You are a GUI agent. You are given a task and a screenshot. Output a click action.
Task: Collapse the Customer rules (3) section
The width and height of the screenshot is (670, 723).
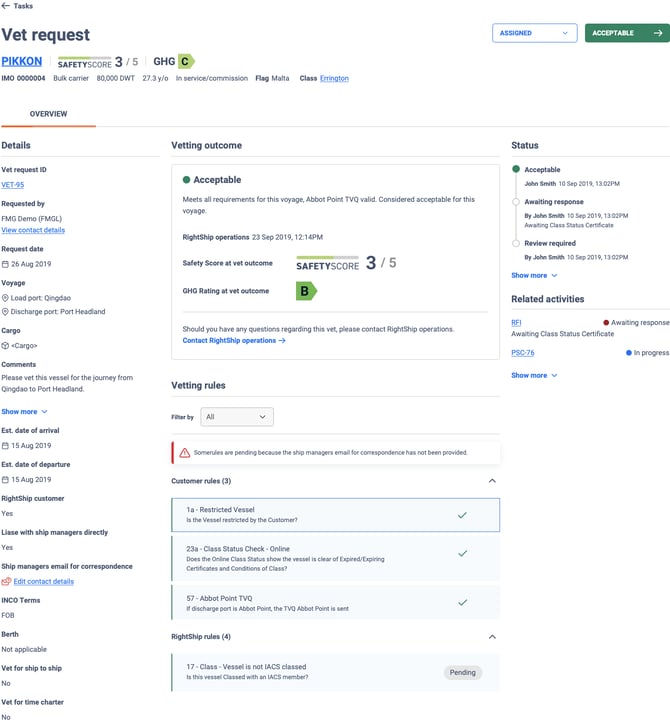tap(491, 481)
